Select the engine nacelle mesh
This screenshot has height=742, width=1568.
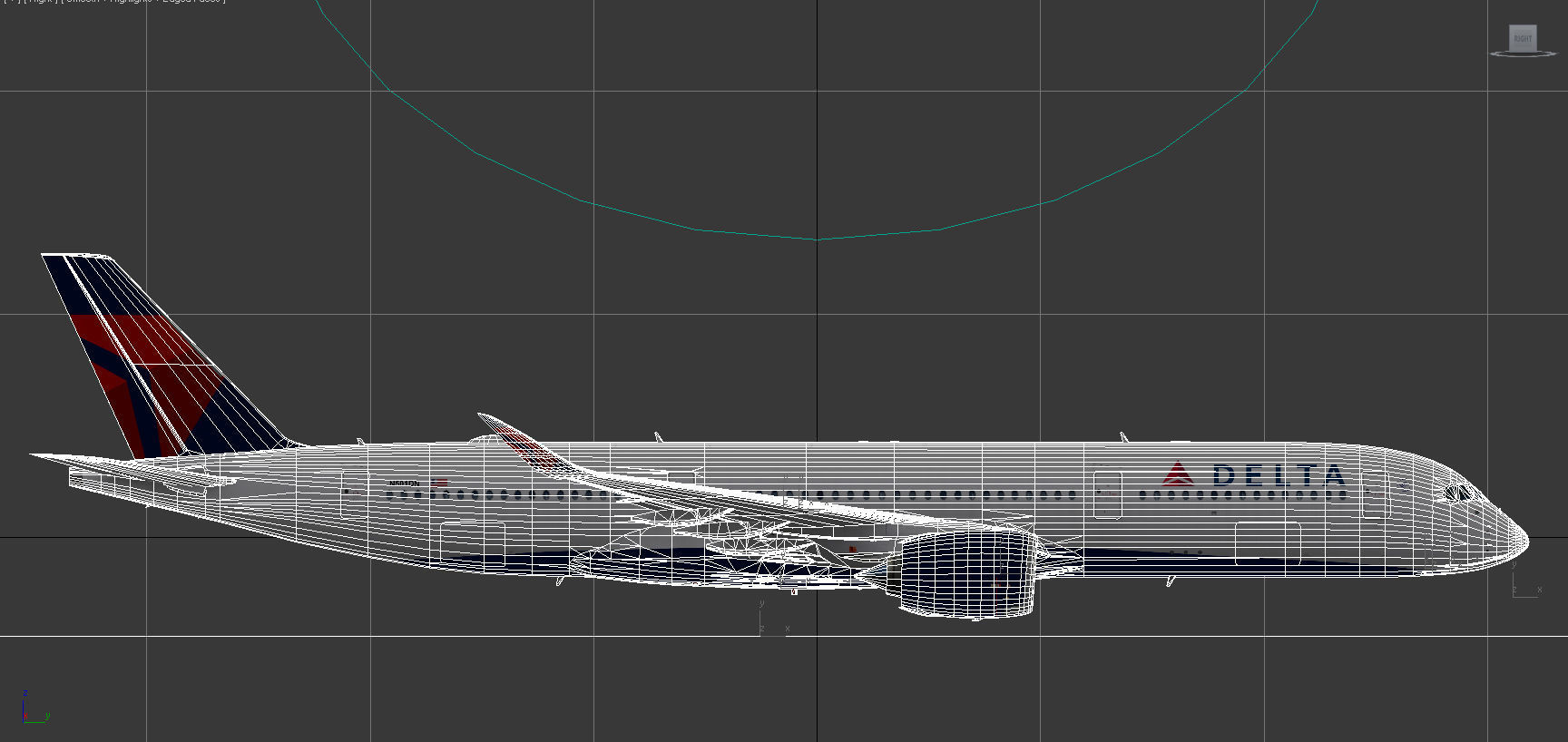coord(966,573)
